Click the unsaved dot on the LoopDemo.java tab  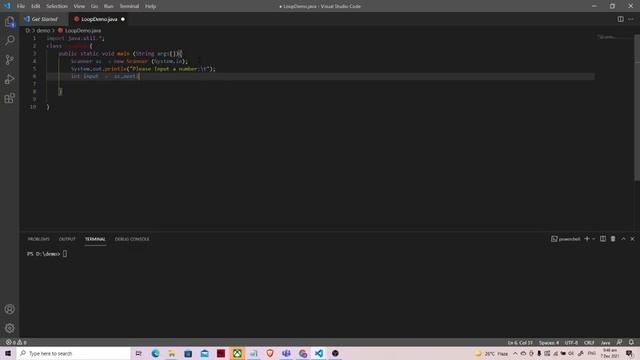[123, 19]
